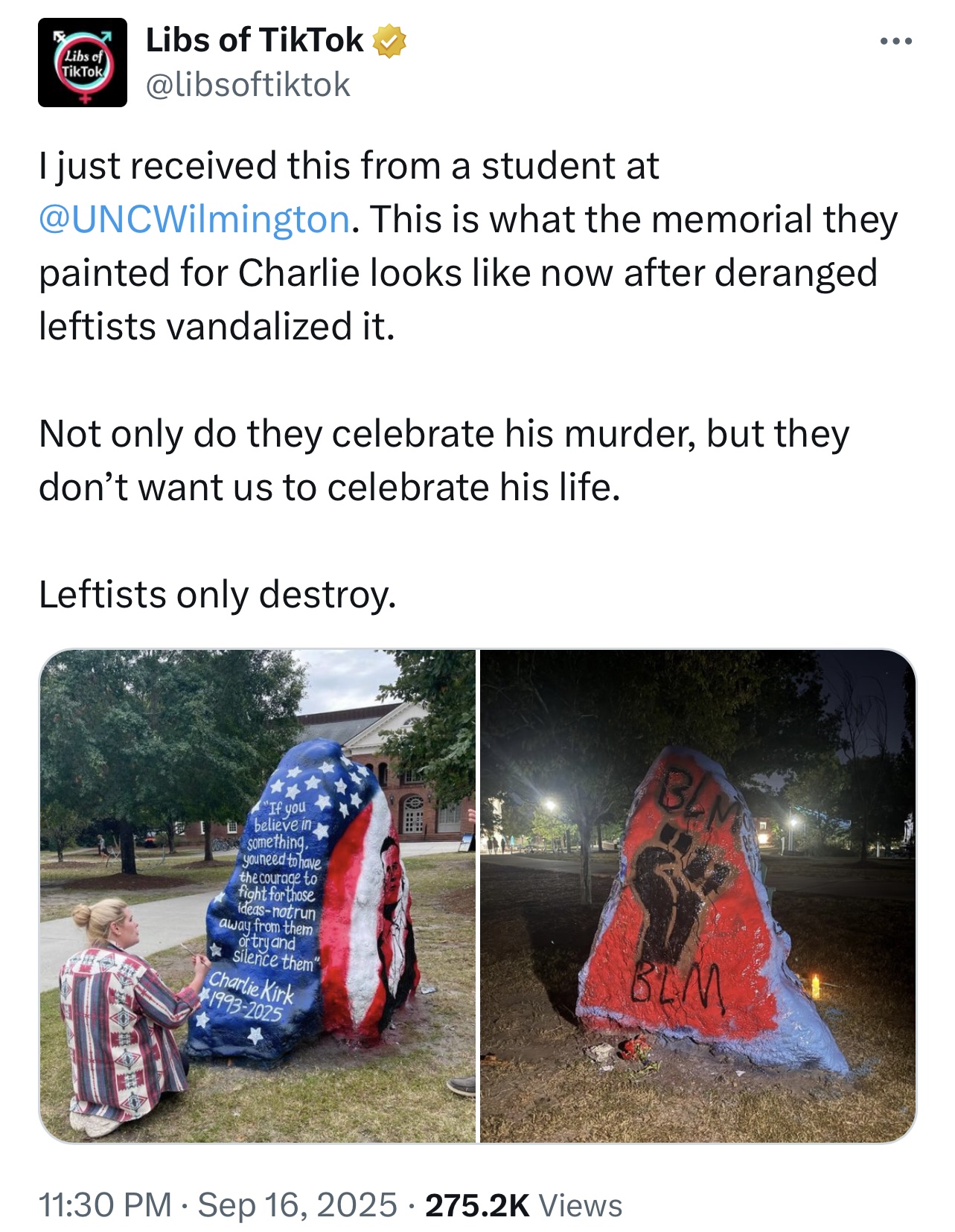The image size is (955, 1232).
Task: Click the 11:30 PM timestamp
Action: pos(105,1204)
